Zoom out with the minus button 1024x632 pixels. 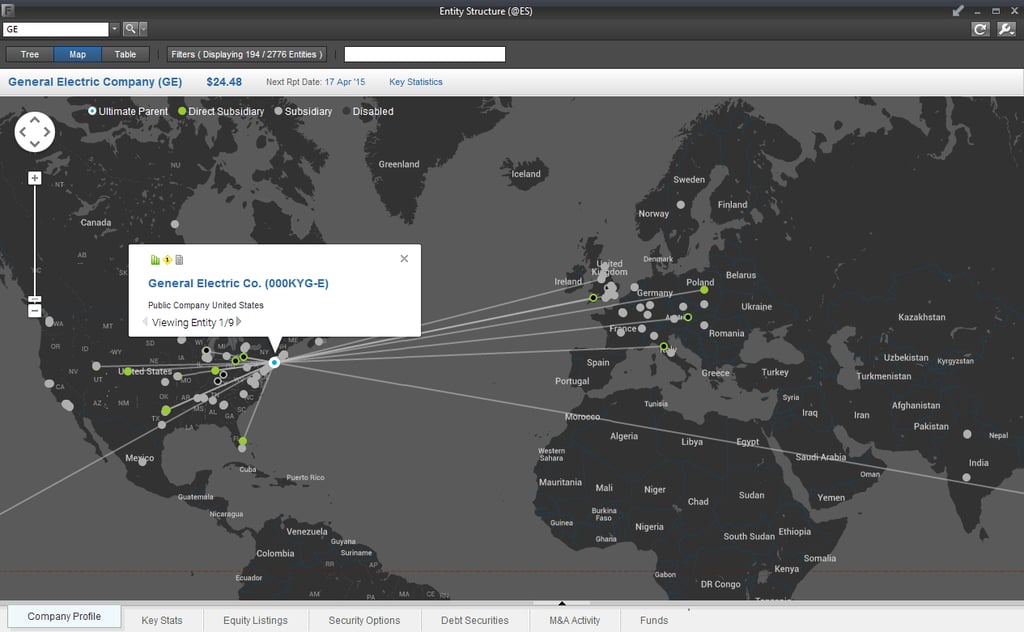coord(35,311)
